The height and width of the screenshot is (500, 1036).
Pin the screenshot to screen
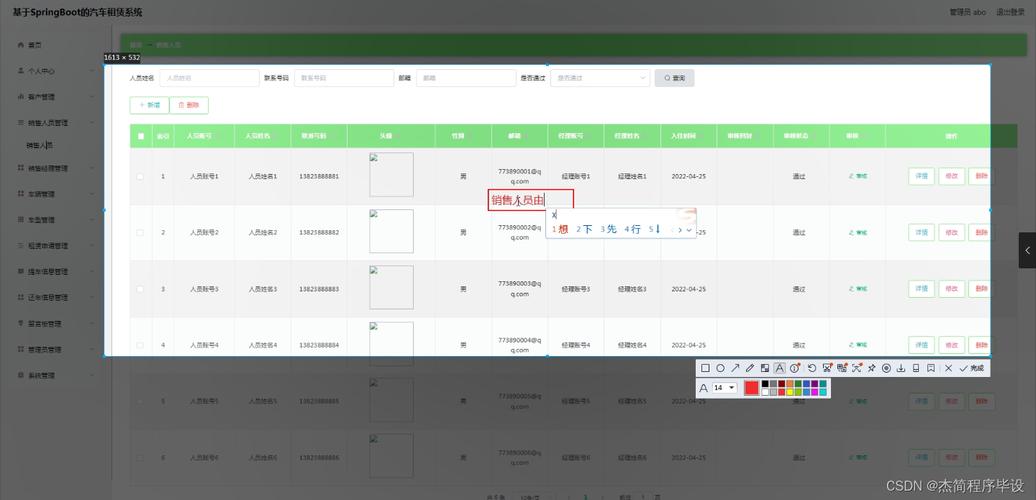point(871,368)
